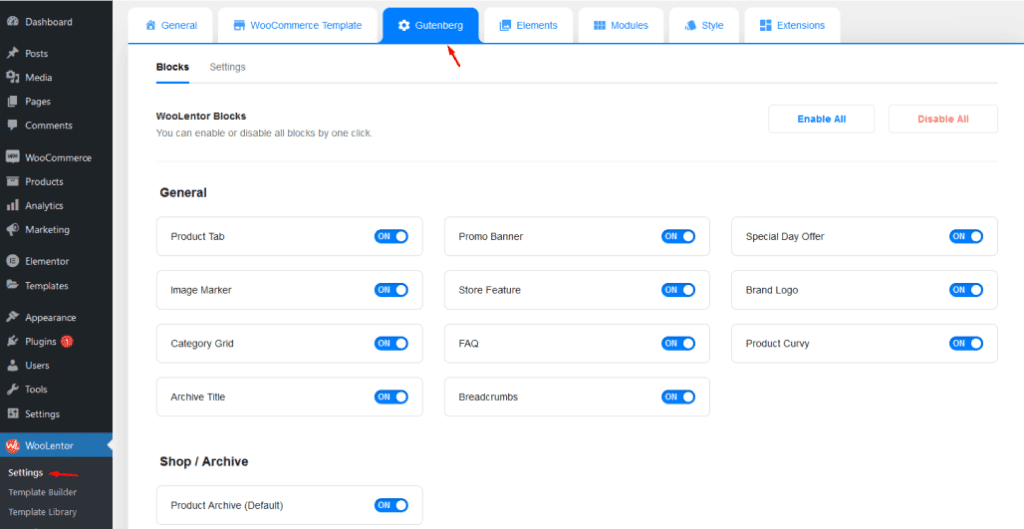
Task: Disable the Promo Banner block switch
Action: [x=678, y=236]
